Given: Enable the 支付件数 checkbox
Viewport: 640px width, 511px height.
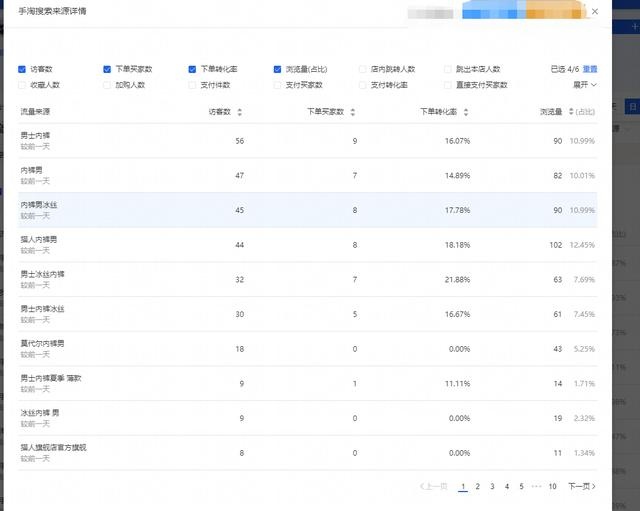Looking at the screenshot, I should 192,85.
